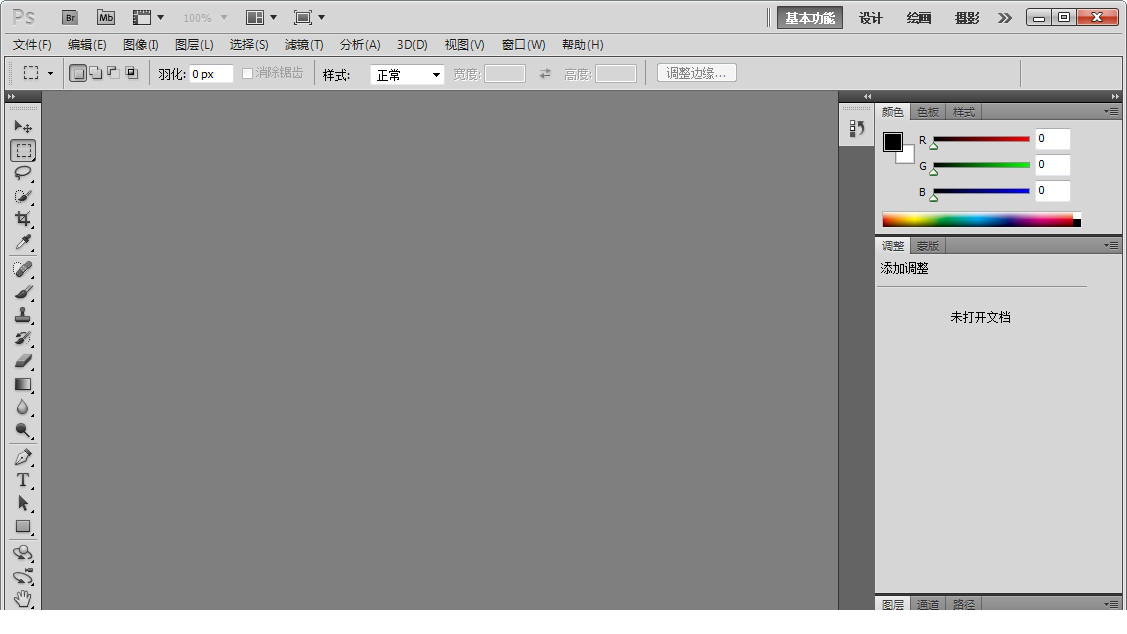
Task: Select the Clone Stamp tool
Action: click(23, 315)
